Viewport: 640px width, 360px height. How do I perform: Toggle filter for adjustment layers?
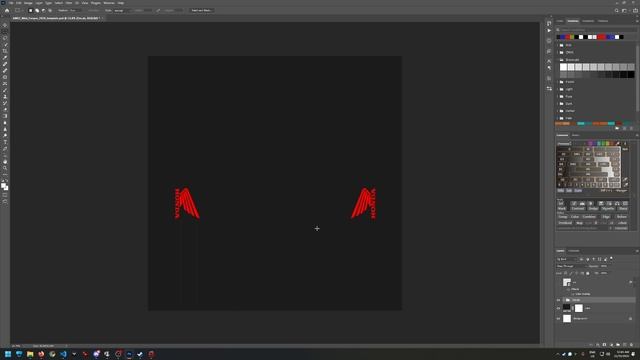coord(588,259)
